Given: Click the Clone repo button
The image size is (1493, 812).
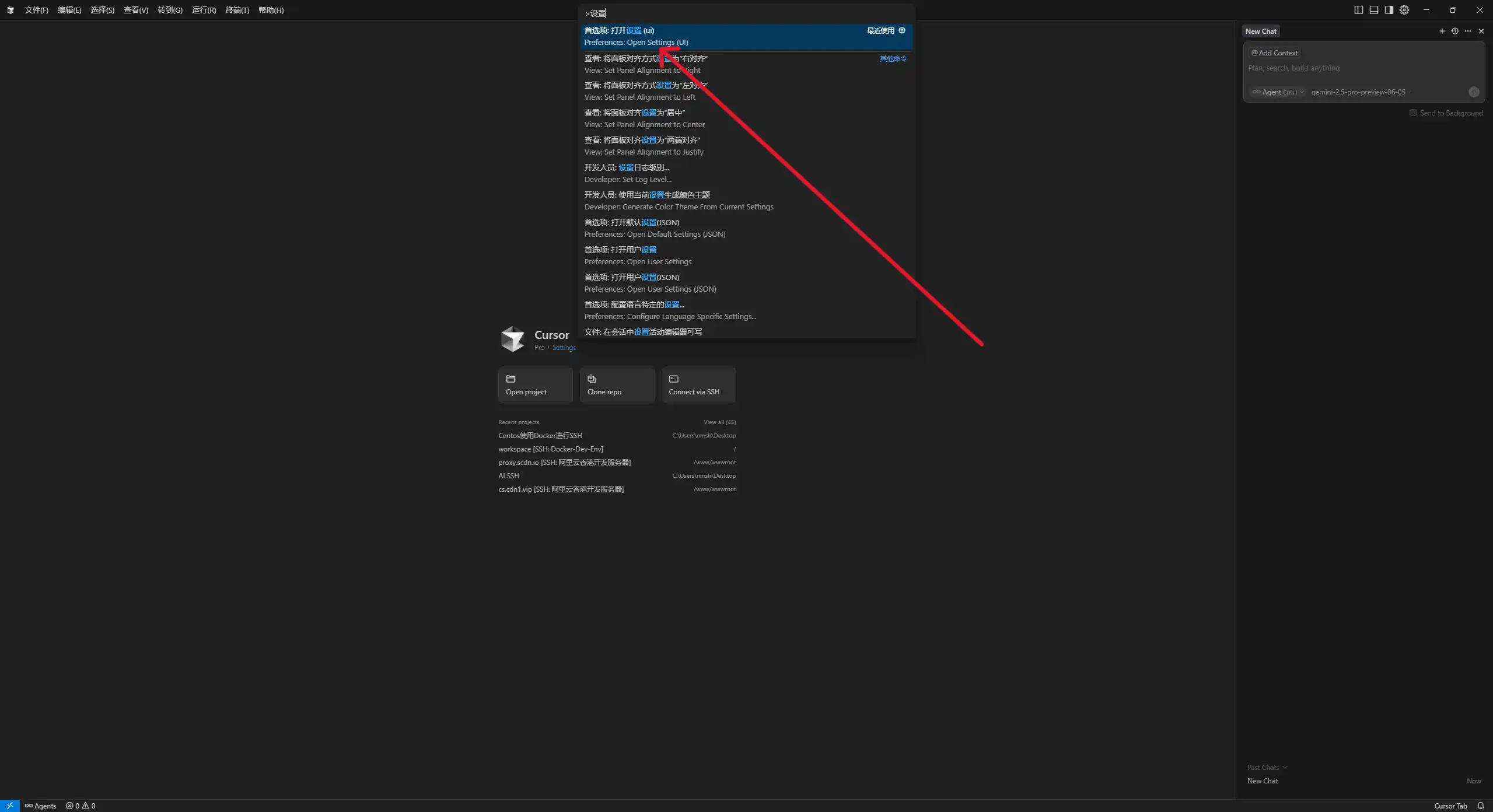Looking at the screenshot, I should [x=617, y=385].
